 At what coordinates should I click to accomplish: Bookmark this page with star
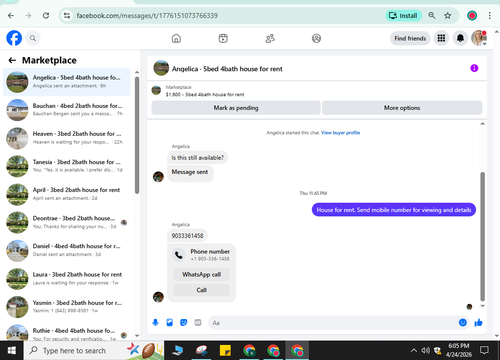pos(448,16)
